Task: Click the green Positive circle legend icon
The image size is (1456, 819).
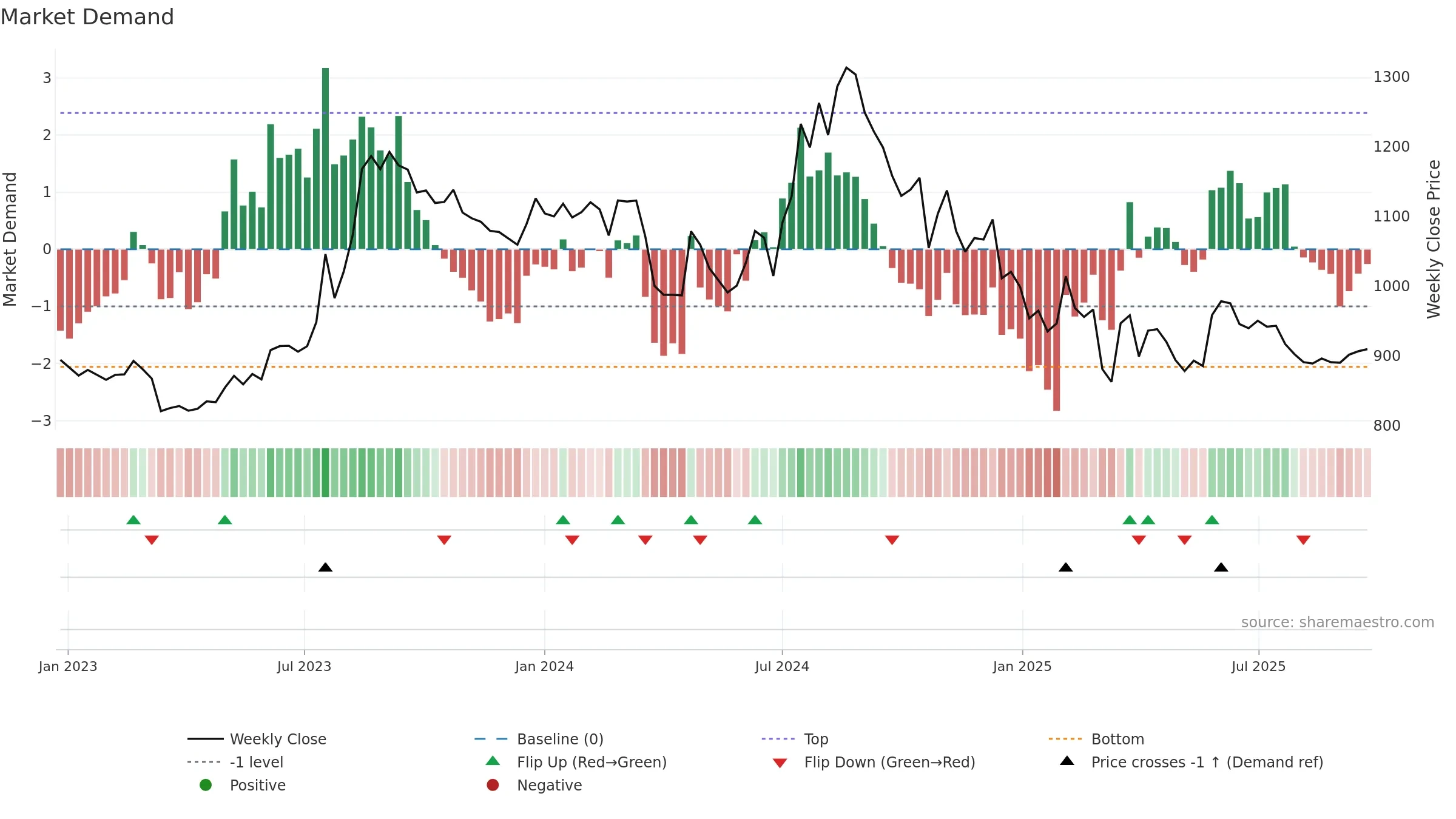Action: coord(206,785)
